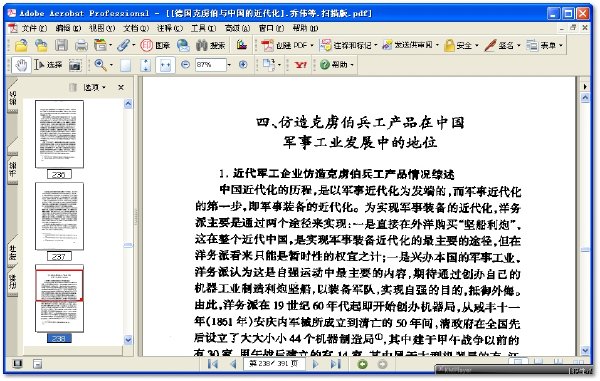The height and width of the screenshot is (381, 600).
Task: Click the green previous view arrow
Action: (x=362, y=364)
